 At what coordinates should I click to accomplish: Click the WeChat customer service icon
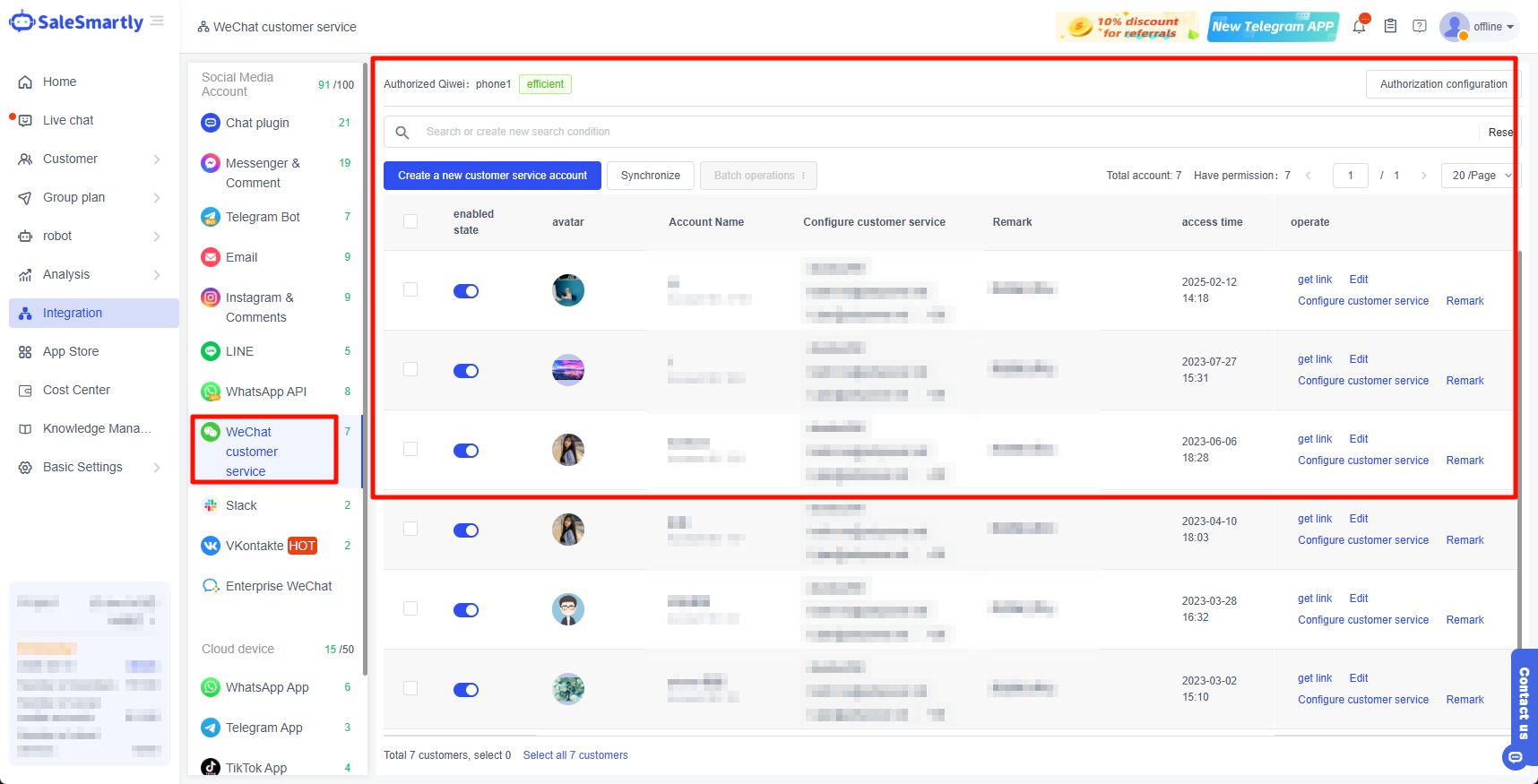[211, 432]
